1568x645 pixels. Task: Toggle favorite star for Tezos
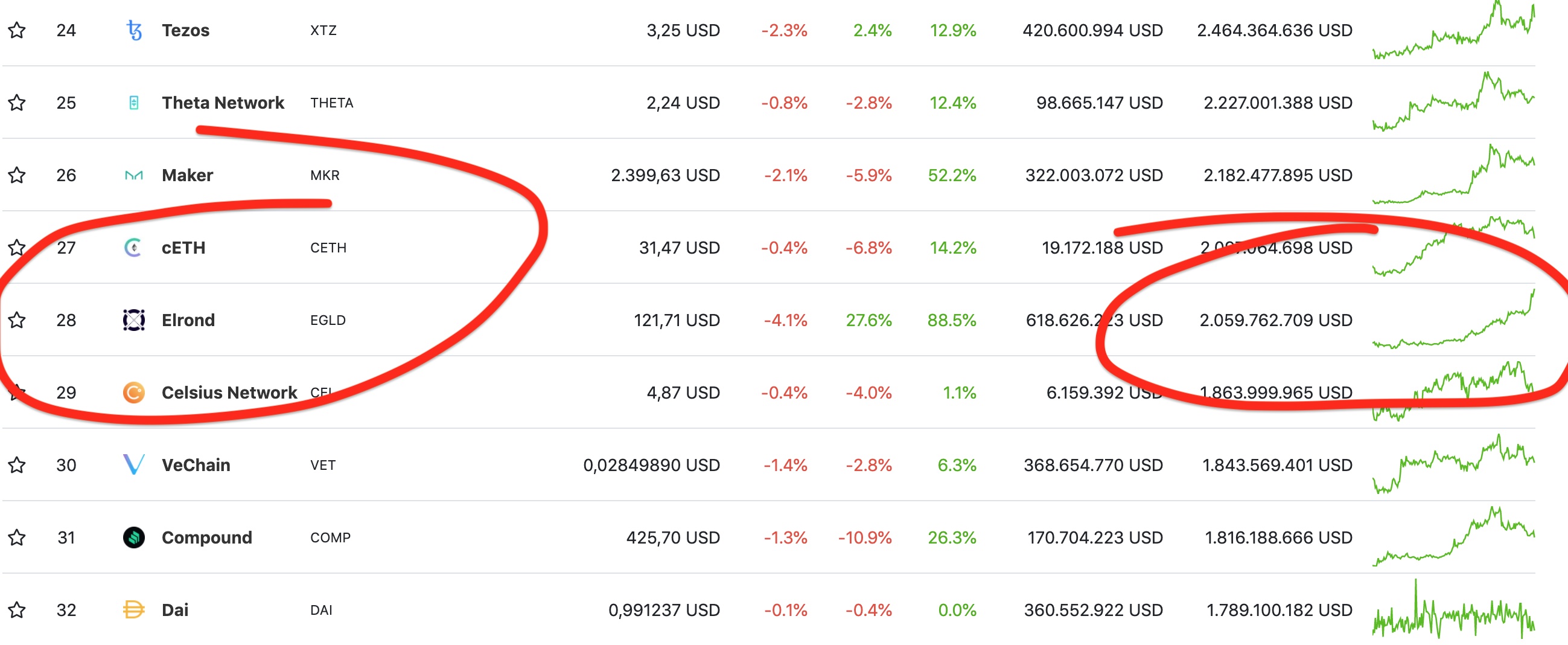17,30
